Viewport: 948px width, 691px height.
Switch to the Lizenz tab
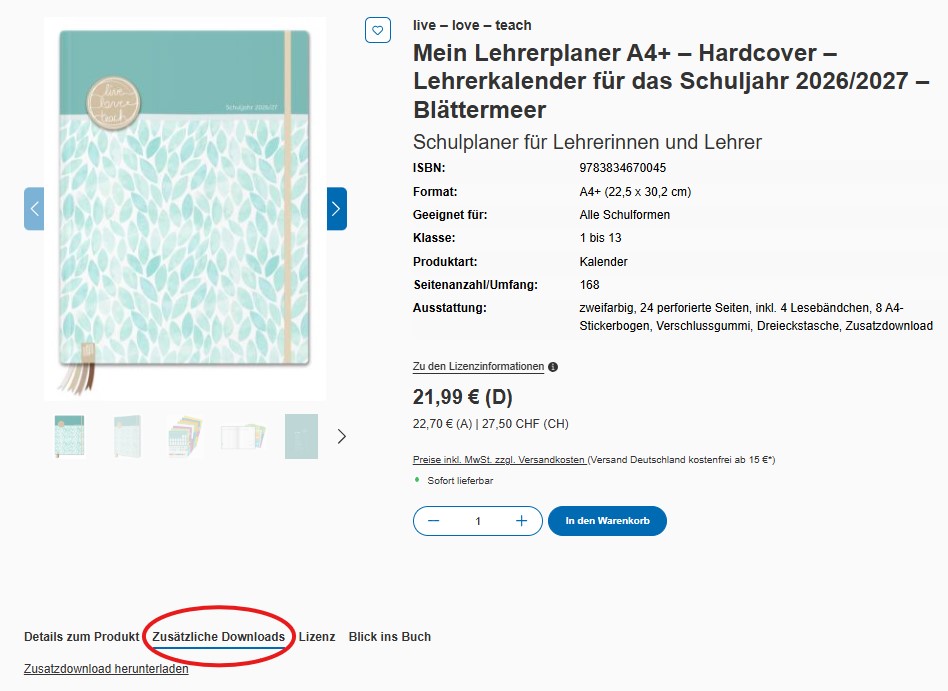click(x=317, y=637)
